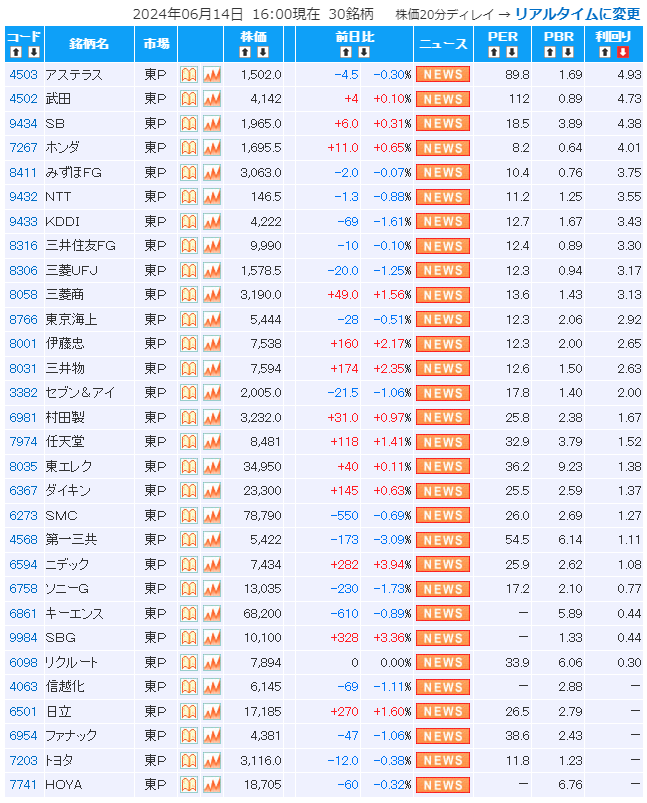
Task: Click the NEWS button for ファナック
Action: click(442, 736)
